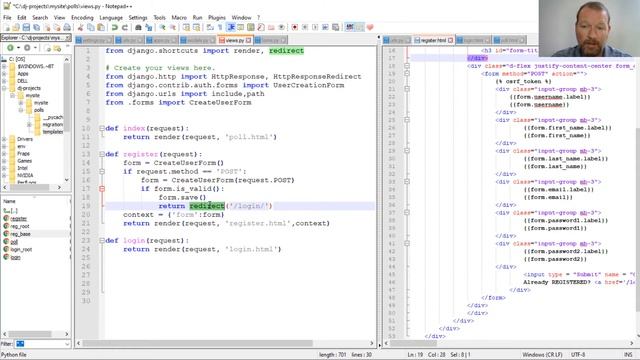Click the Redo arrow icon
Image resolution: width=640 pixels, height=360 pixels.
click(x=125, y=27)
